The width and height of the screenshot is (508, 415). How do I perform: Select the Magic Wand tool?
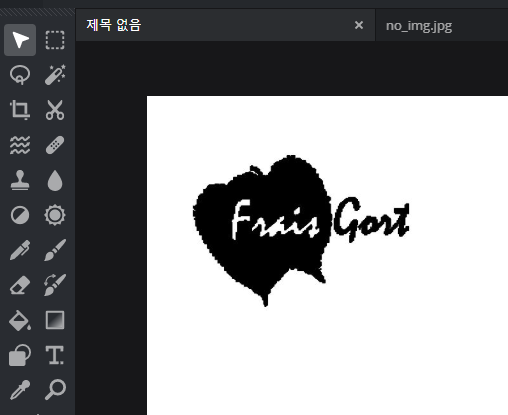55,75
